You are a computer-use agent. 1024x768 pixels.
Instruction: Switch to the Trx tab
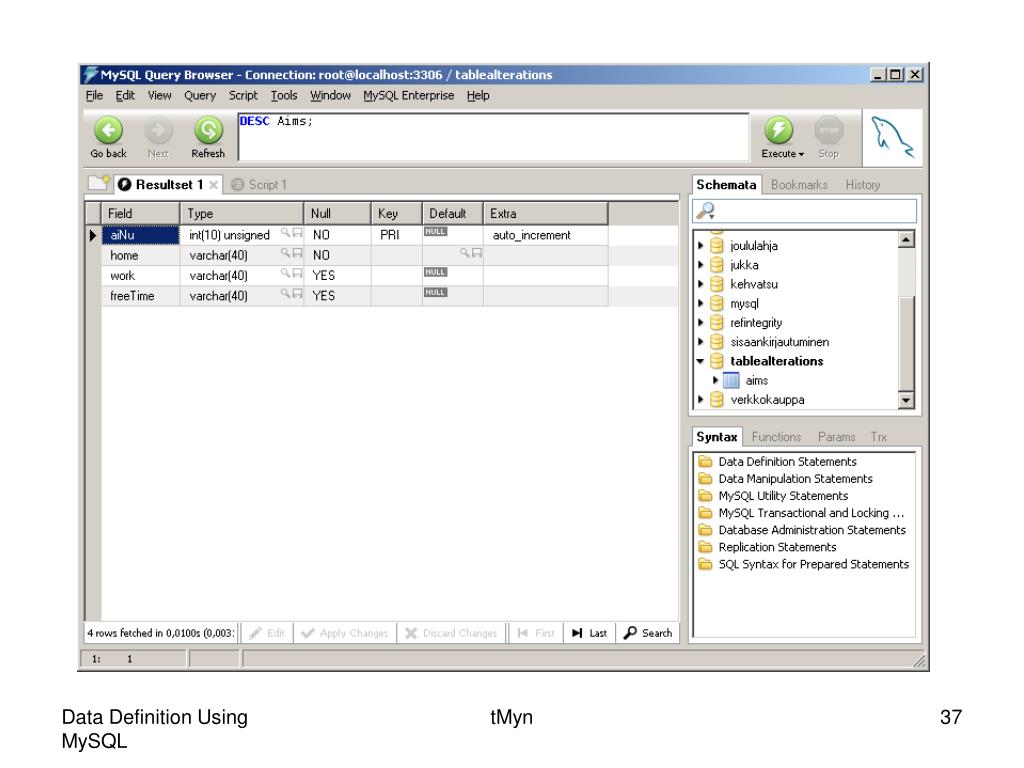878,437
